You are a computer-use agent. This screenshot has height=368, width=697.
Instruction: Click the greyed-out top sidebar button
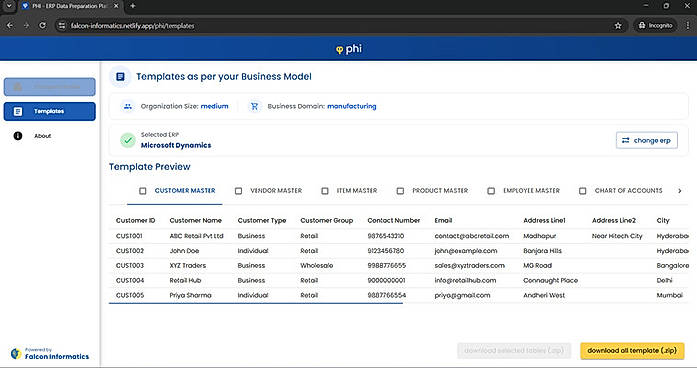50,87
